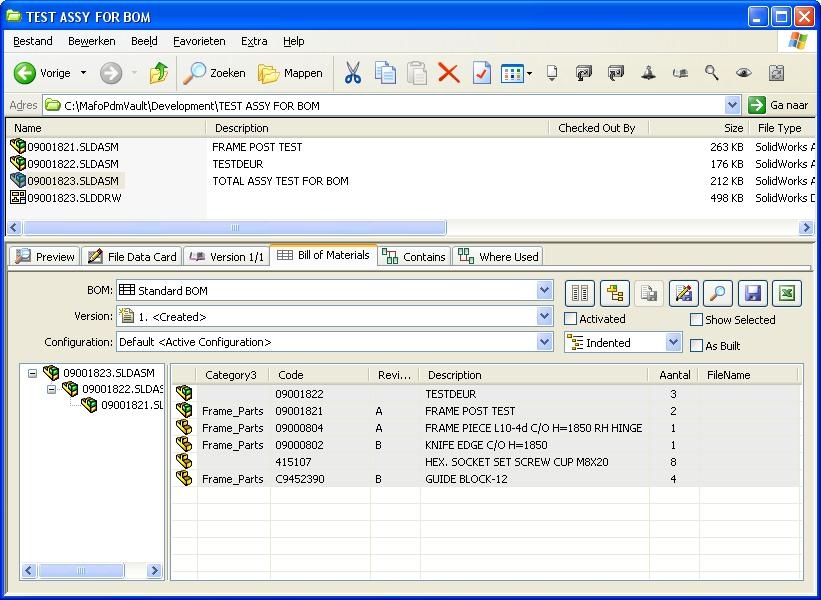Switch to the Where Used tab

[498, 257]
